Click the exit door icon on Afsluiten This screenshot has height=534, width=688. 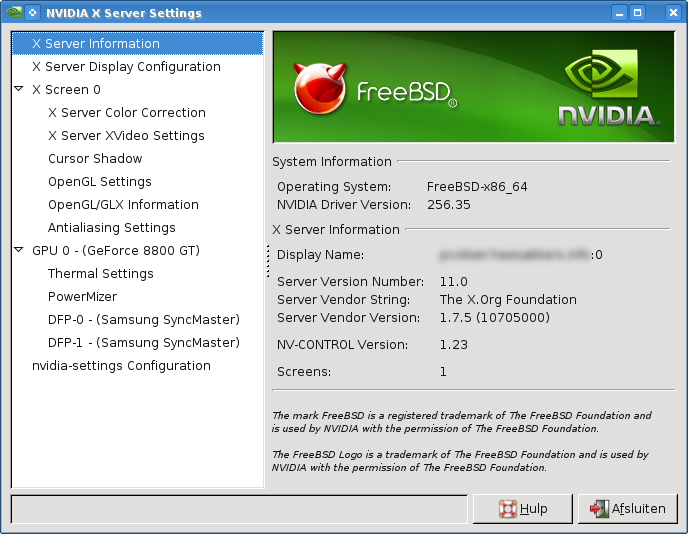click(599, 509)
